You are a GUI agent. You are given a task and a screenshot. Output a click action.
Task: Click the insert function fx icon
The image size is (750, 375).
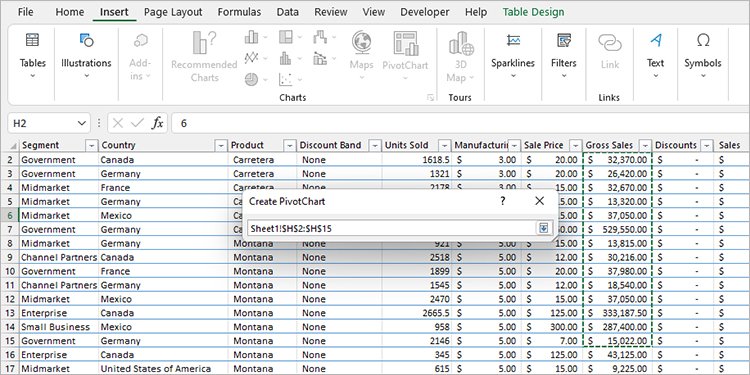click(x=157, y=123)
